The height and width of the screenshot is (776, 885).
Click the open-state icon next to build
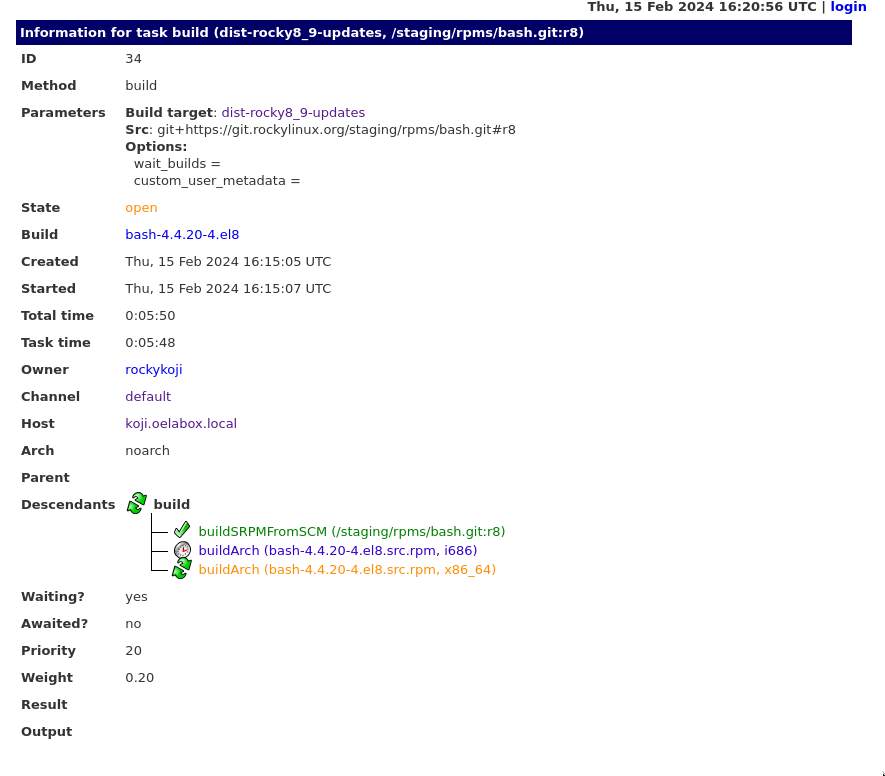click(136, 503)
